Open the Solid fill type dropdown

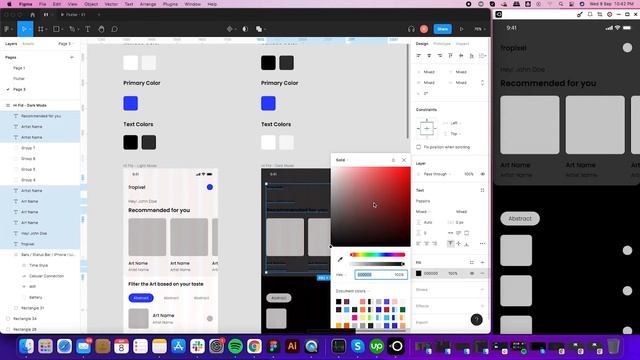pos(342,160)
